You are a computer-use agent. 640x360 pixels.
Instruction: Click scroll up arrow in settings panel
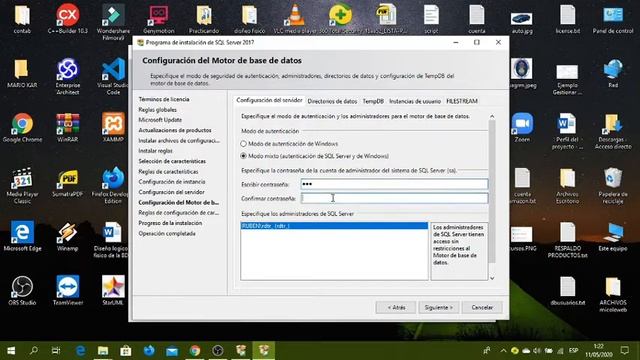(x=492, y=117)
